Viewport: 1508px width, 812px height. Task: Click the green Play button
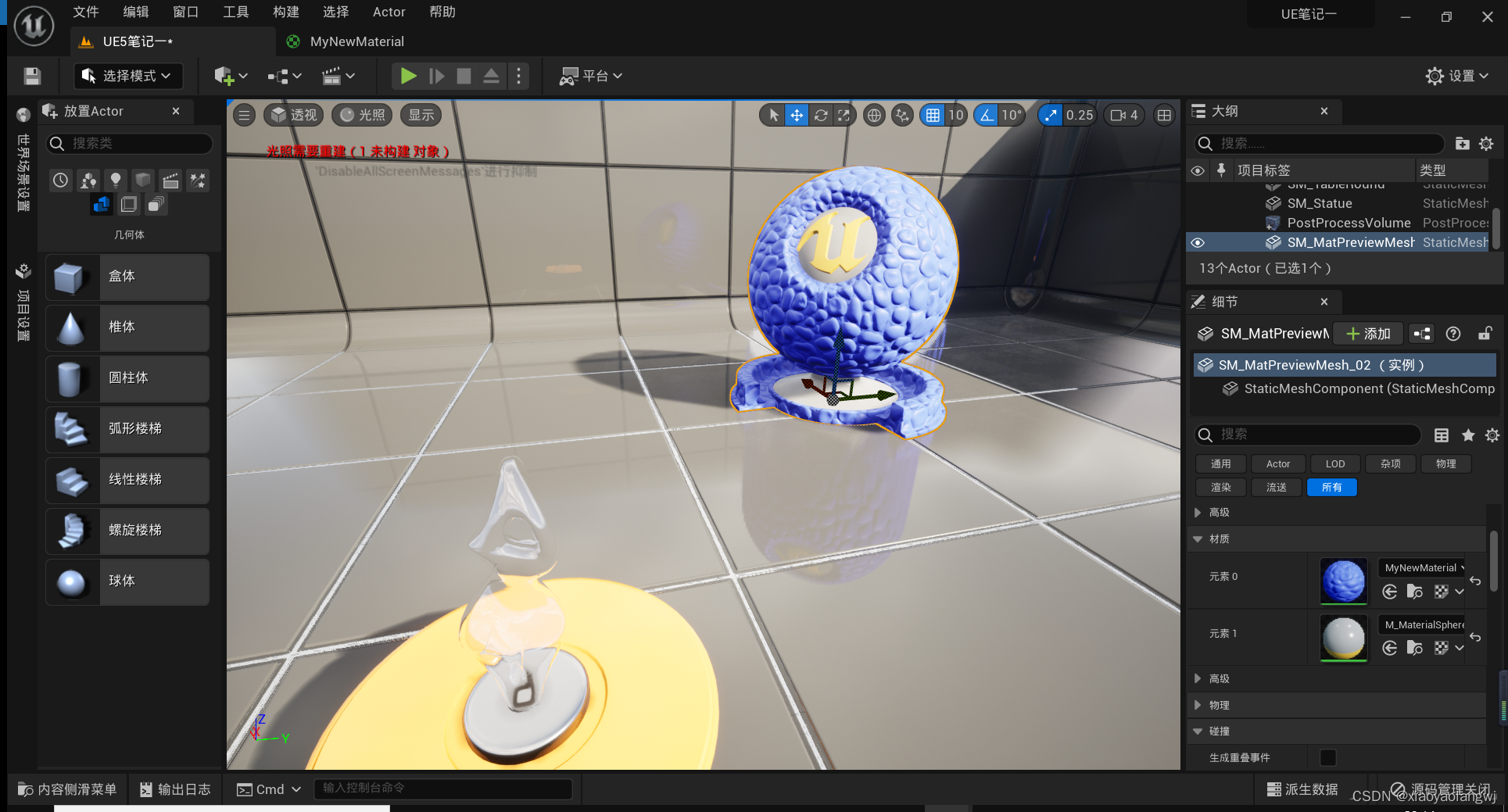tap(408, 76)
